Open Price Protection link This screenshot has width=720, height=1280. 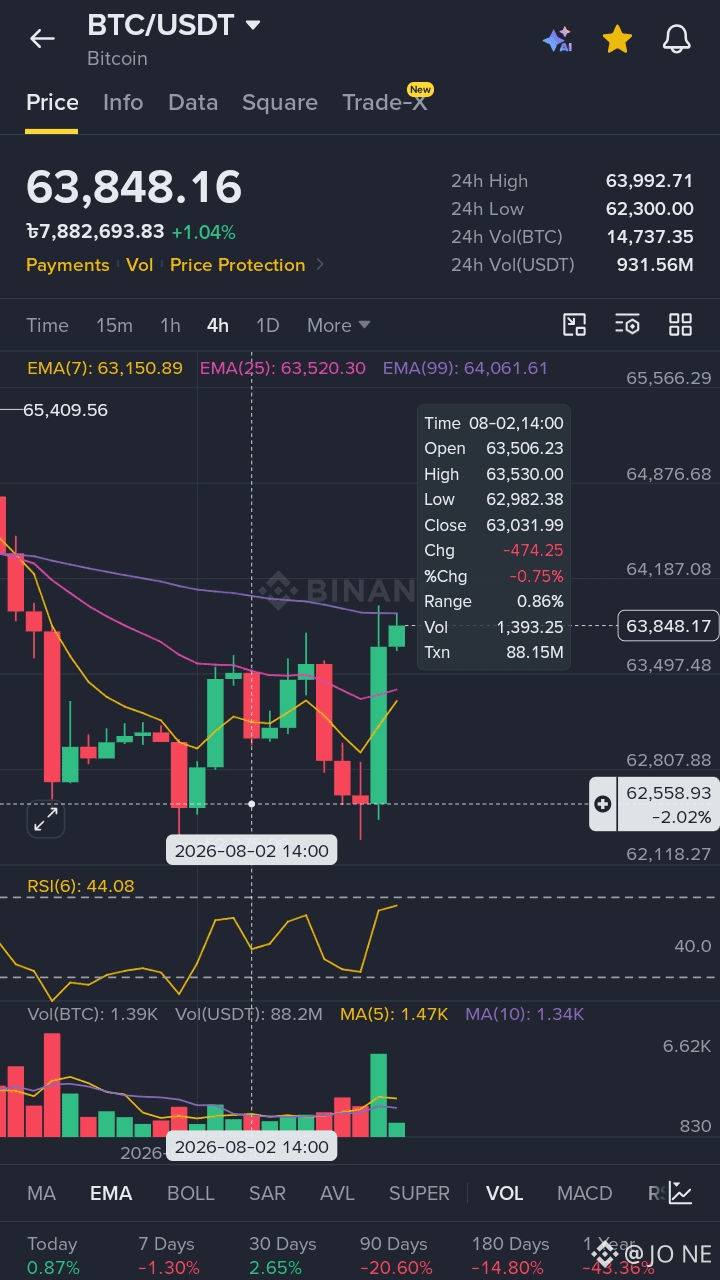(237, 265)
